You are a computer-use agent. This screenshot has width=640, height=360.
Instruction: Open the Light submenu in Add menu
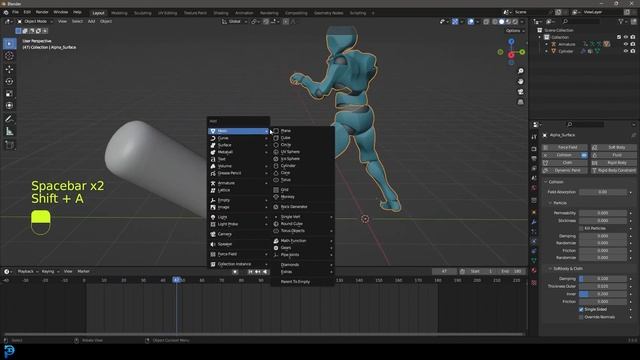[238, 217]
